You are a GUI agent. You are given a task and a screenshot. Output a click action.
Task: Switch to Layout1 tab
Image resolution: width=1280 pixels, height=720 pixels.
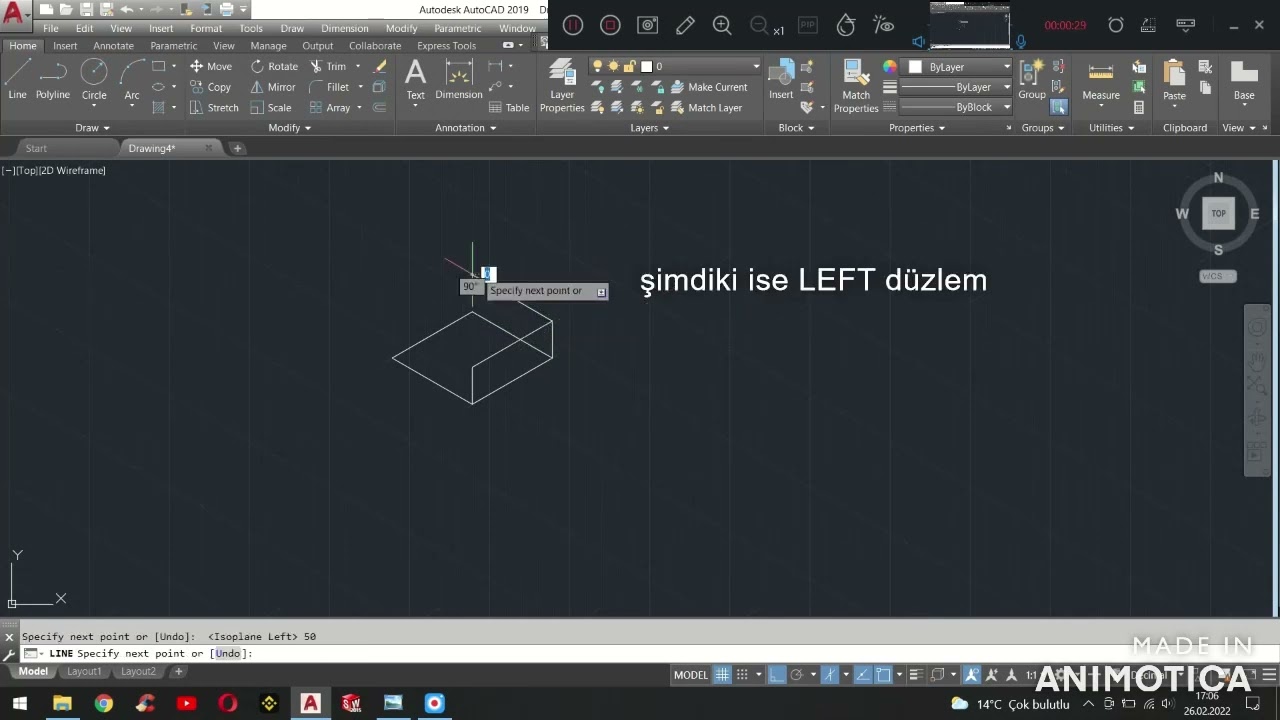(x=84, y=672)
